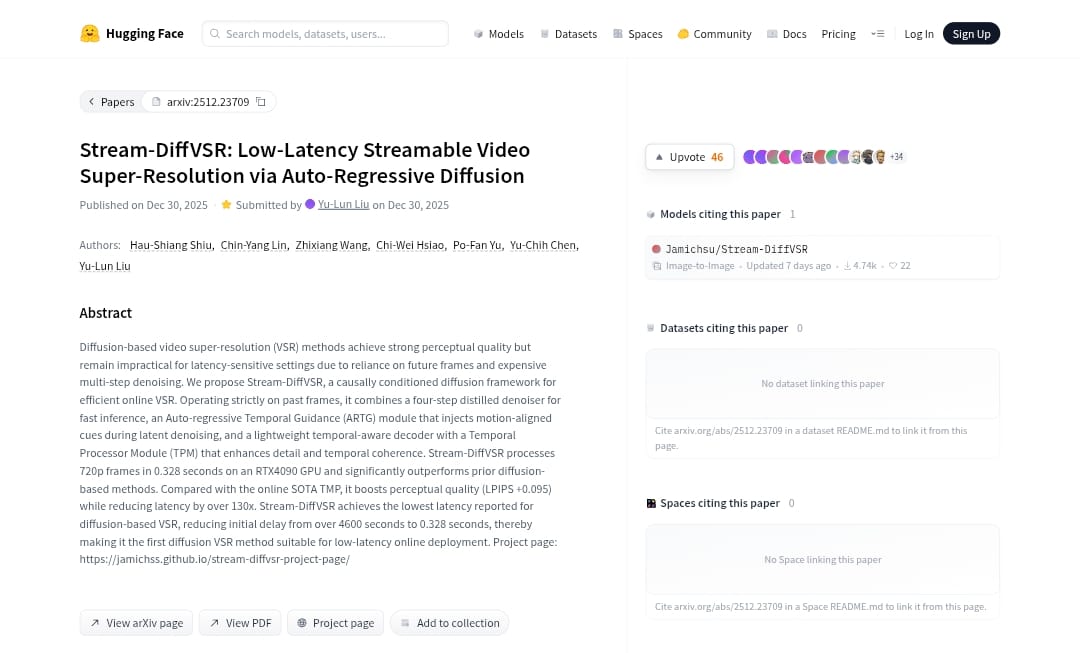Click the Hugging Face logo emoji
1080x653 pixels.
[x=90, y=34]
